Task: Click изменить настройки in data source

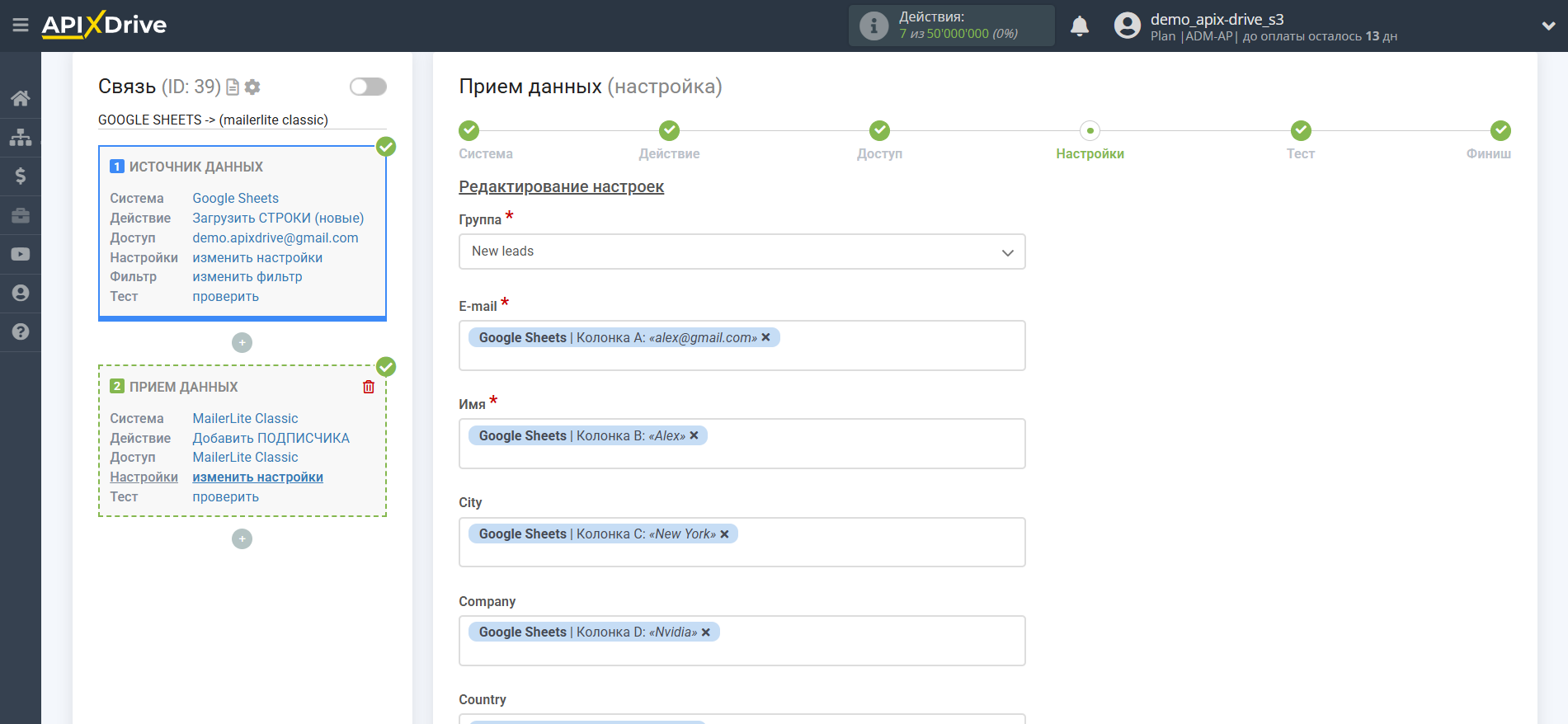Action: [x=257, y=257]
